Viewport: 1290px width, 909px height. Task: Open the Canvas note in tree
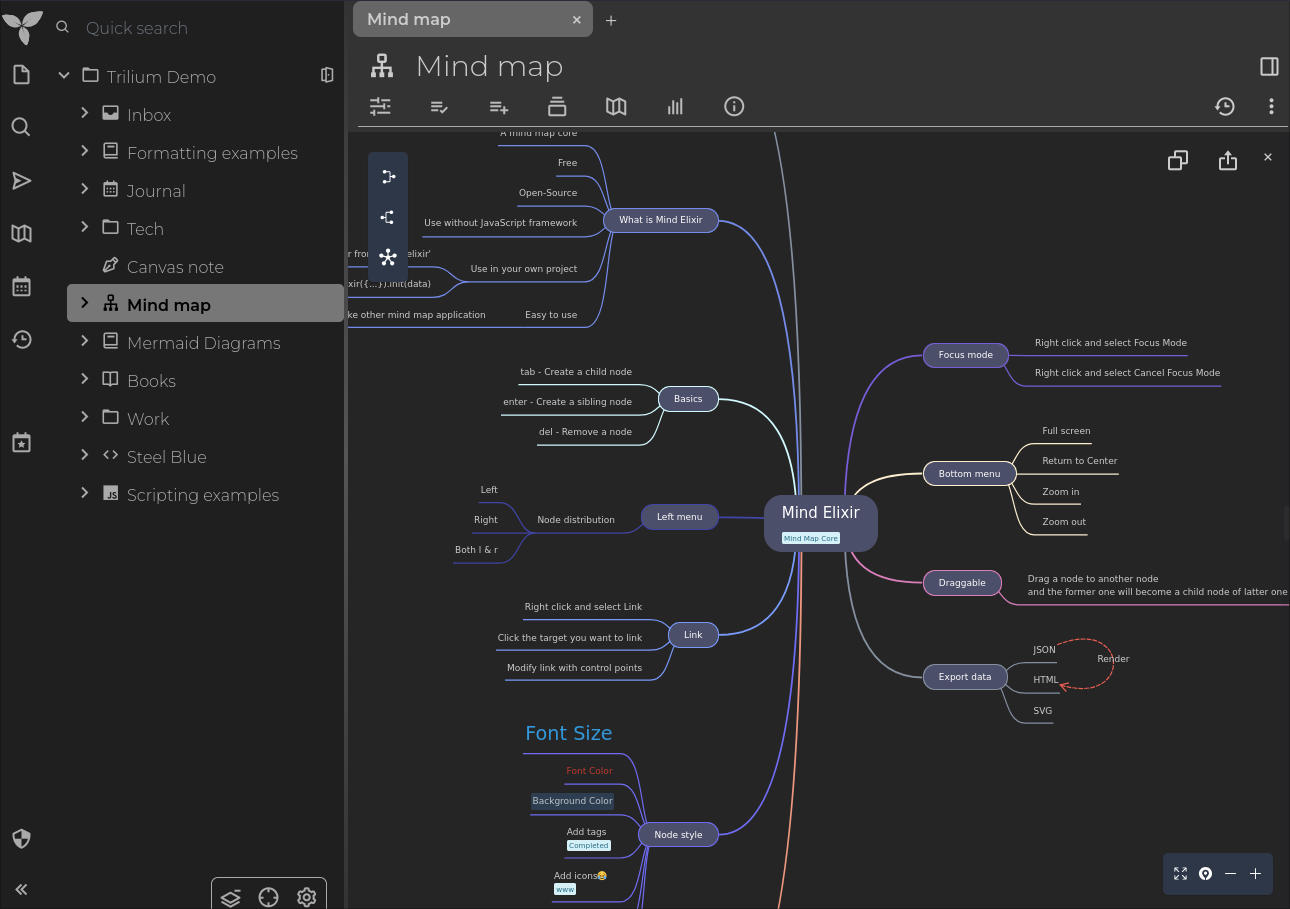point(175,267)
